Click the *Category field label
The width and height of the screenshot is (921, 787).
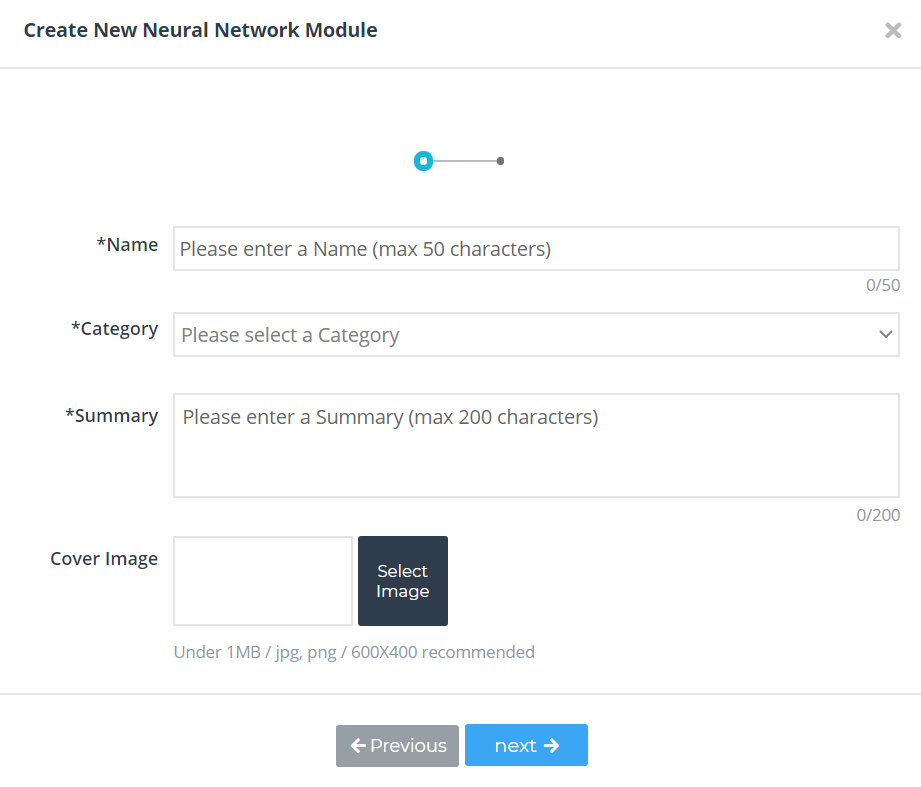click(115, 329)
